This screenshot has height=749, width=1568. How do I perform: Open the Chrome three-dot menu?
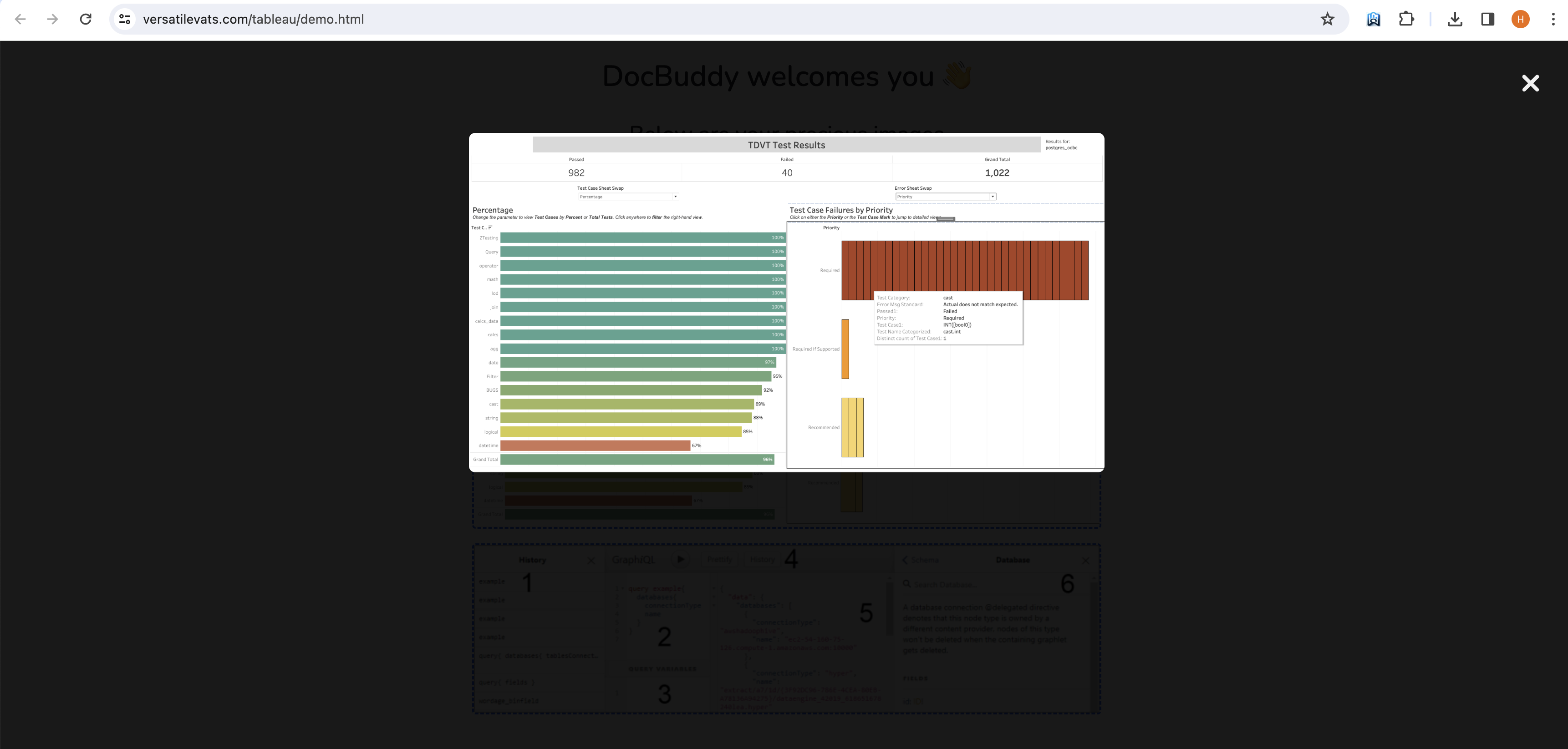click(x=1553, y=19)
